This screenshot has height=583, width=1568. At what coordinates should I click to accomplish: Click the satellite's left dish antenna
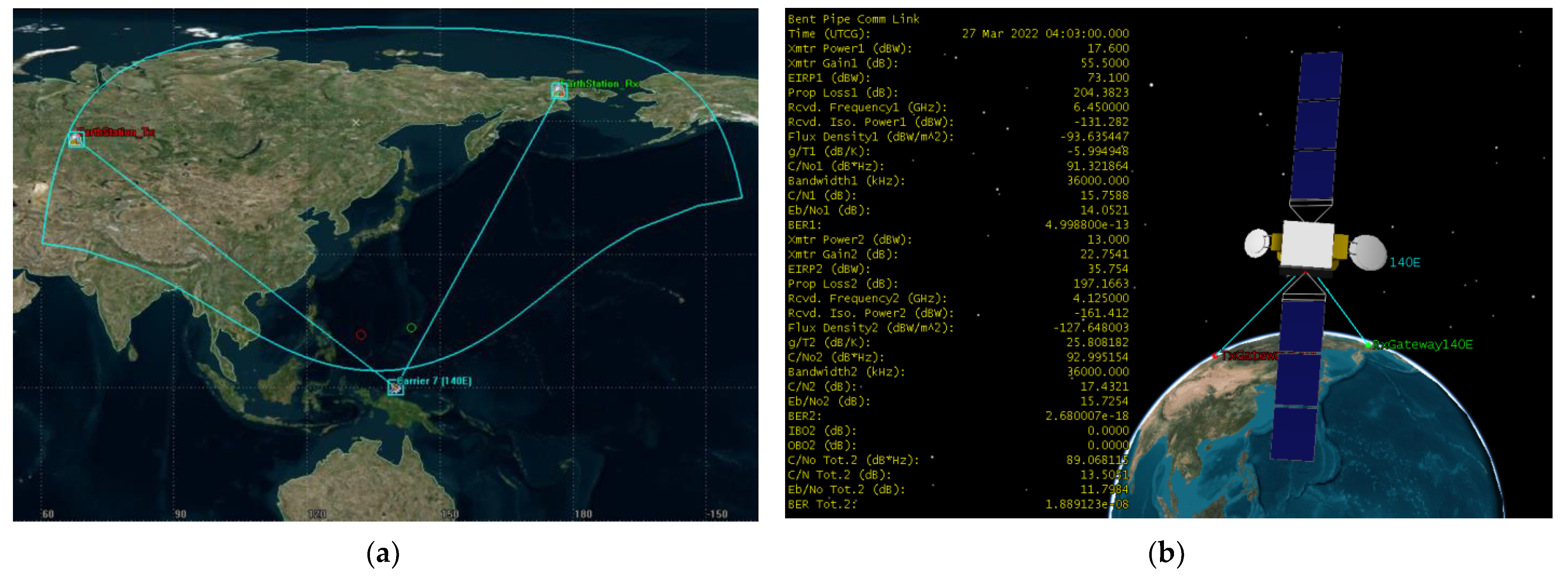pos(1258,244)
